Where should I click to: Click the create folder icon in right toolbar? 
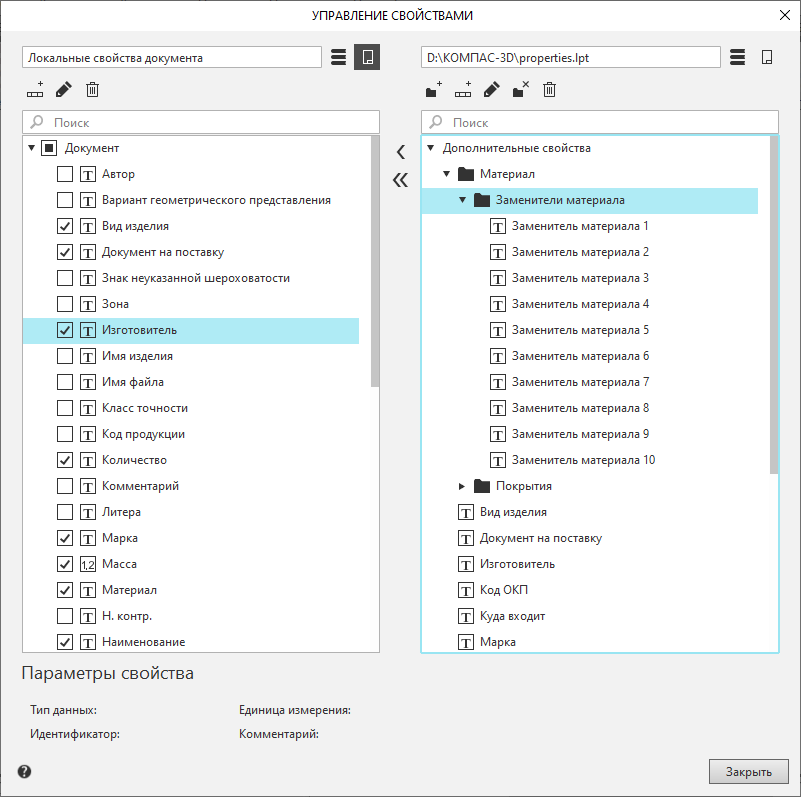pyautogui.click(x=433, y=90)
